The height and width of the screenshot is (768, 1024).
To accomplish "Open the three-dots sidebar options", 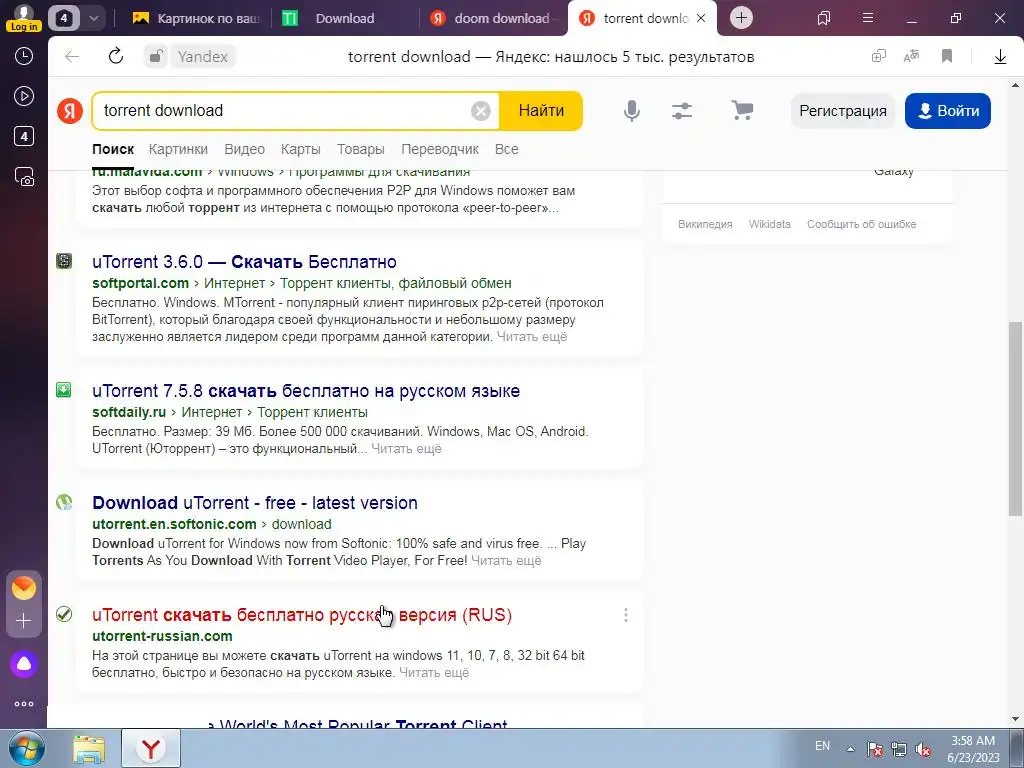I will pyautogui.click(x=24, y=704).
